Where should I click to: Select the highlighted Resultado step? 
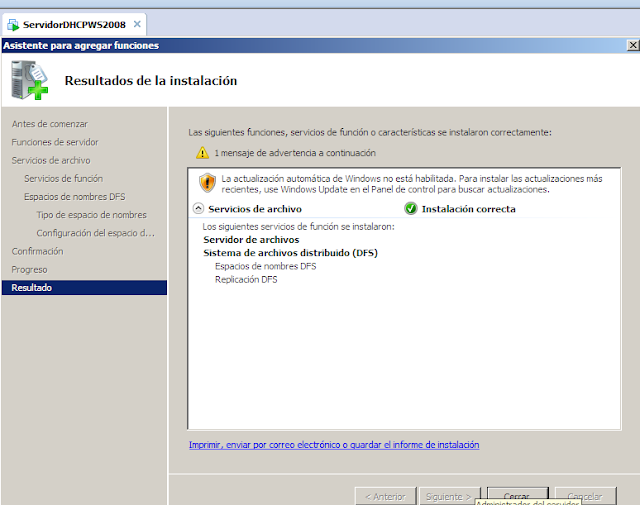84,287
